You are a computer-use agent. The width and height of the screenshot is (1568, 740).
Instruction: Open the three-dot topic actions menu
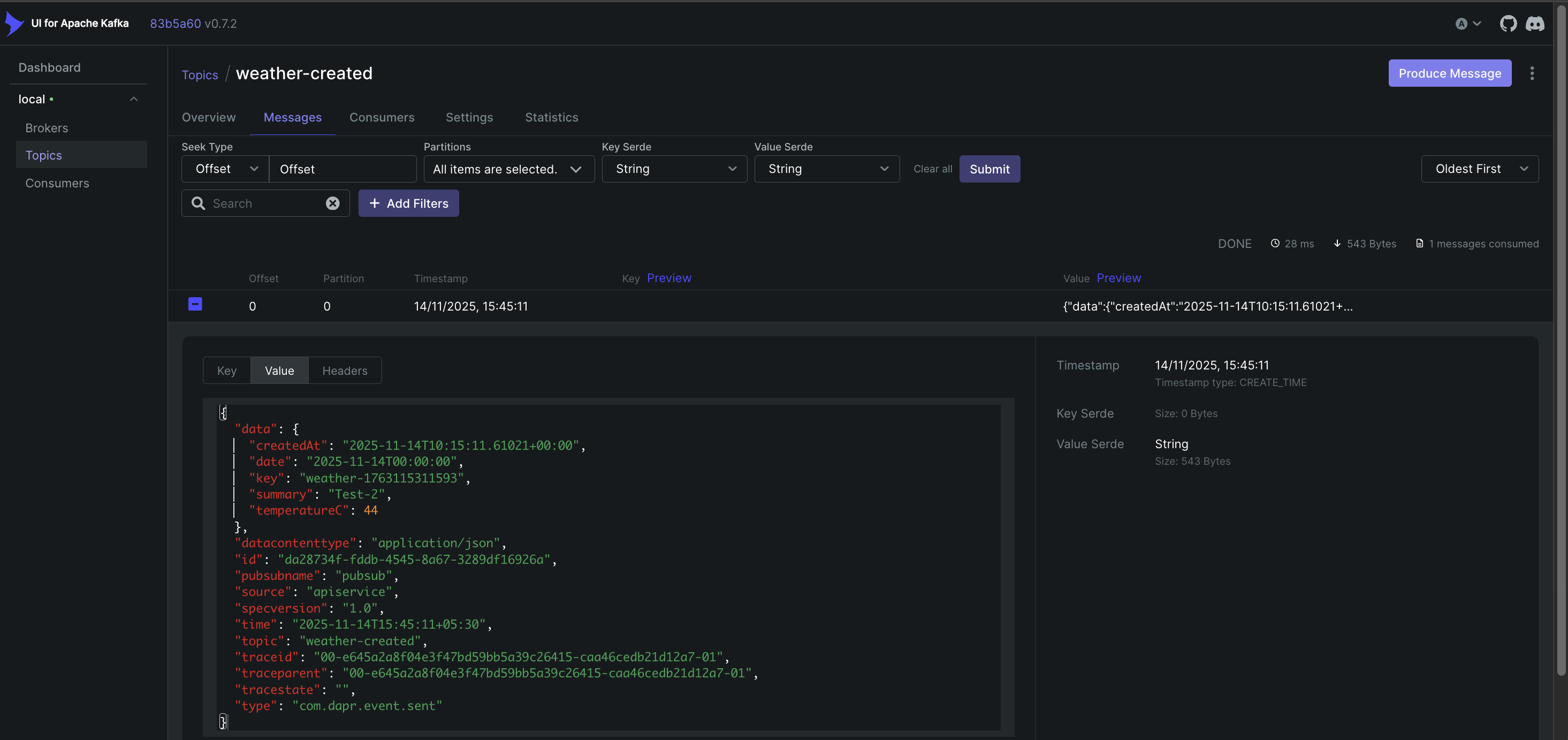(1532, 73)
